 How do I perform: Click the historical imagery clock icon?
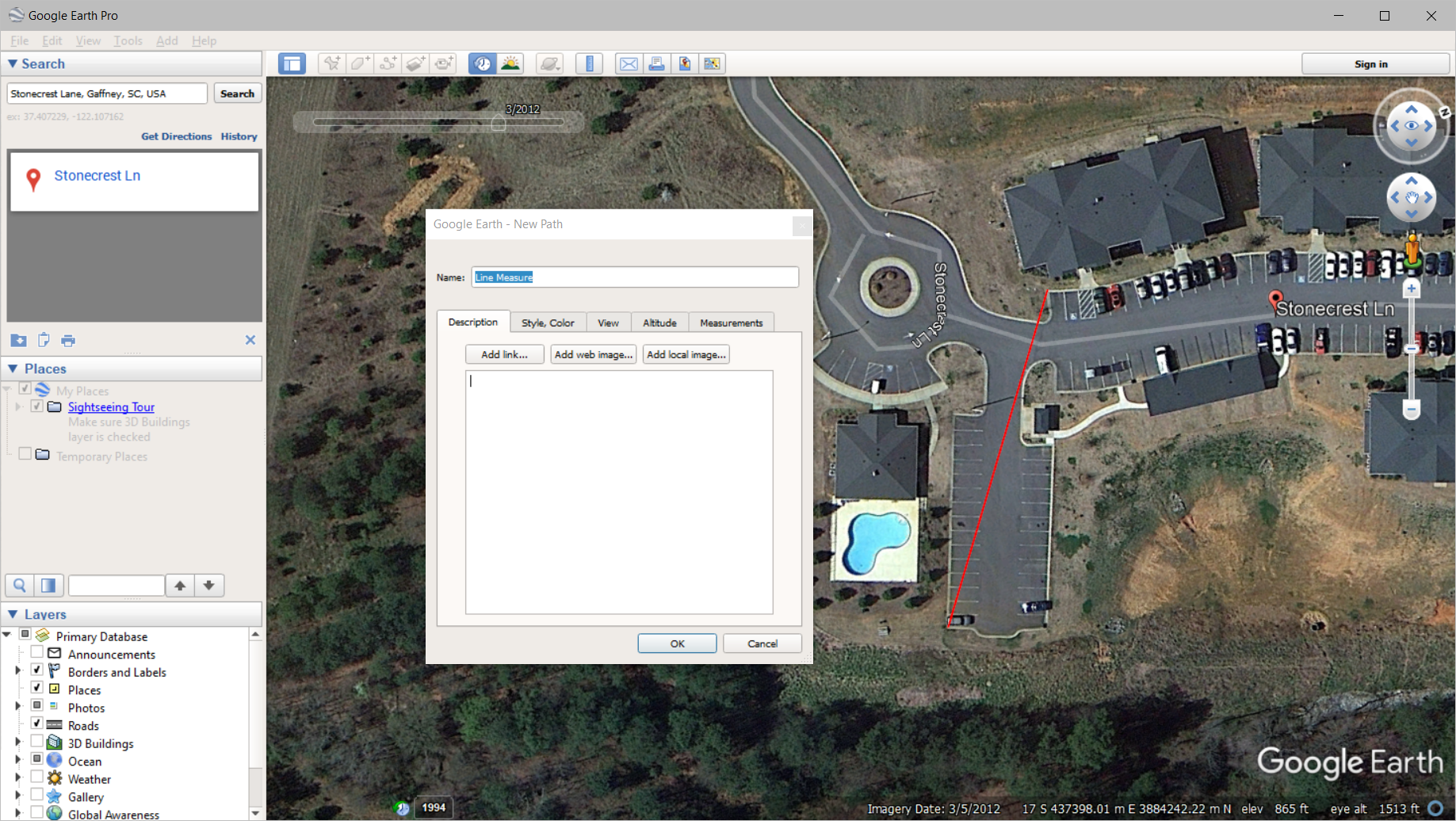point(482,64)
